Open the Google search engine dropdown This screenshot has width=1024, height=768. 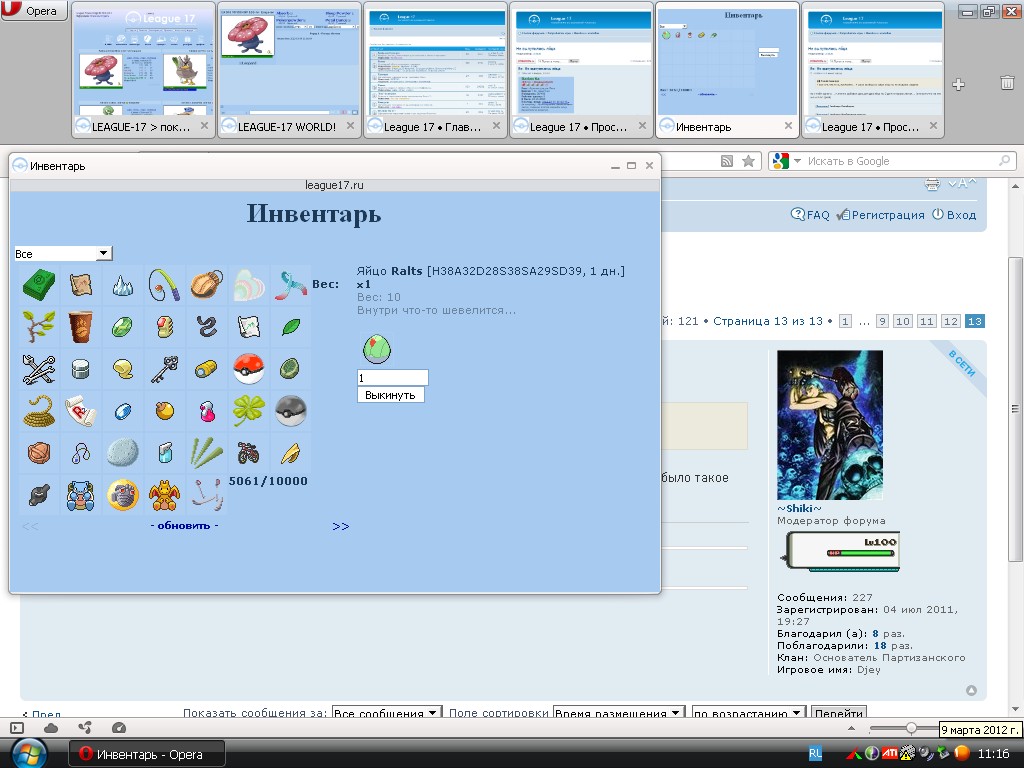pos(797,161)
